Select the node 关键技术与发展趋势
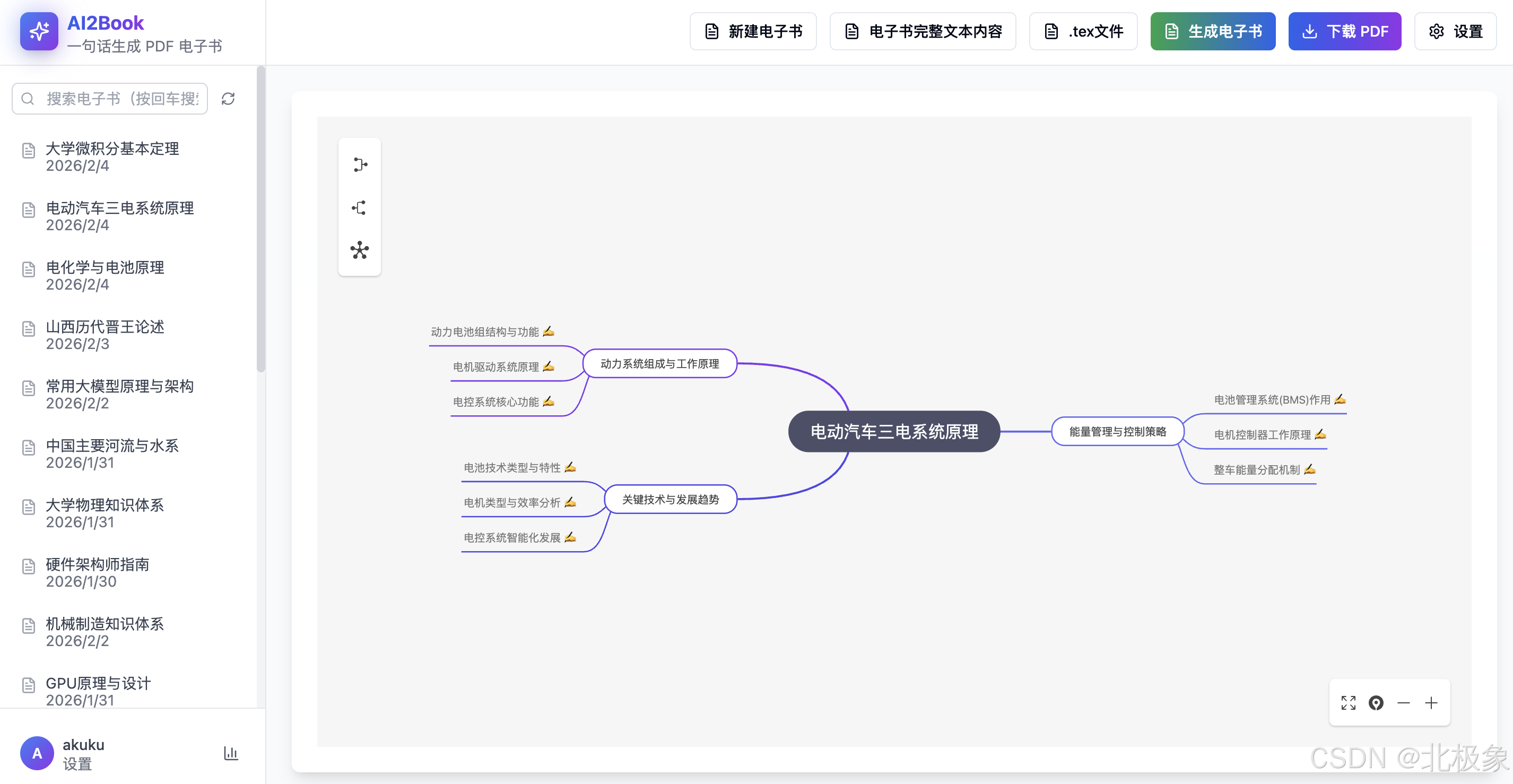The height and width of the screenshot is (784, 1513). click(671, 499)
